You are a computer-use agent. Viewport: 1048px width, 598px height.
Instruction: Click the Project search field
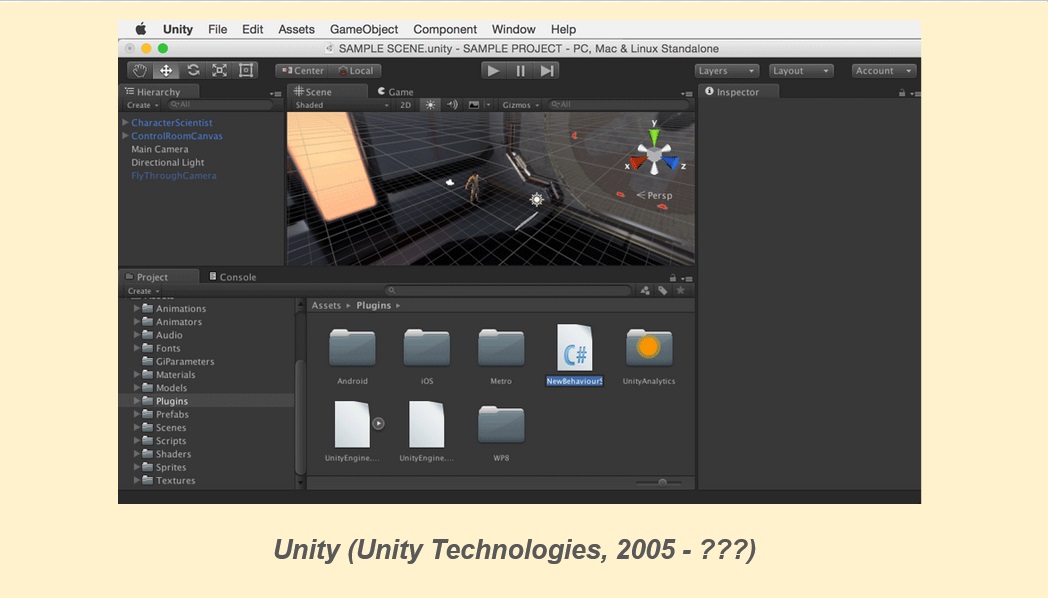tap(508, 291)
